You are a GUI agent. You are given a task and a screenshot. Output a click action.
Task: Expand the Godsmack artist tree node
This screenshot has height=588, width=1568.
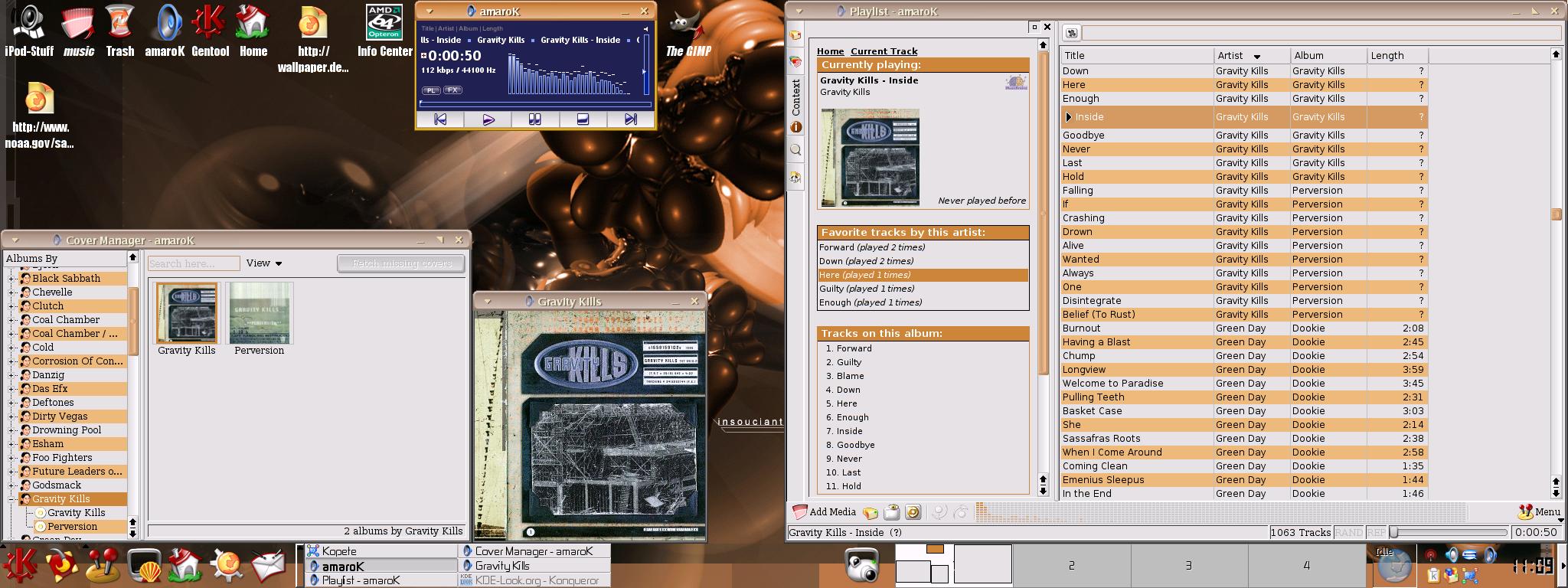[x=11, y=485]
